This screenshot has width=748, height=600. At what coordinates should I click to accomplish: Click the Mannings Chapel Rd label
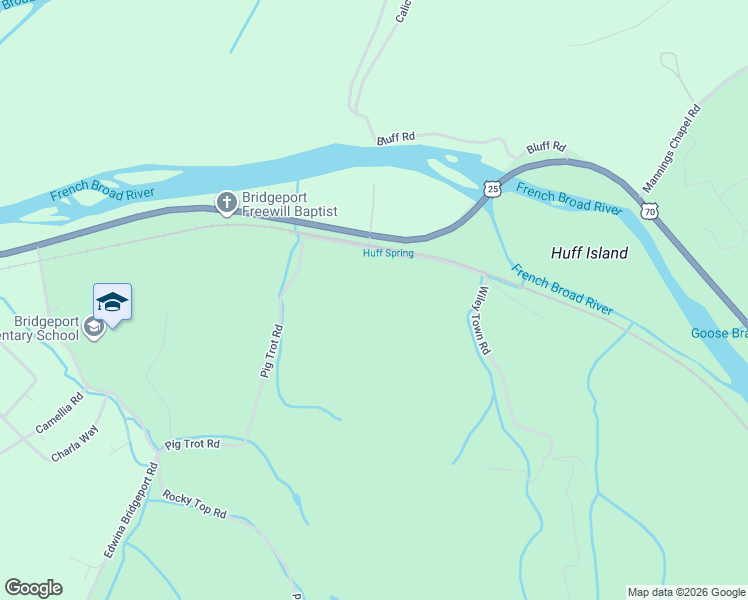(672, 149)
